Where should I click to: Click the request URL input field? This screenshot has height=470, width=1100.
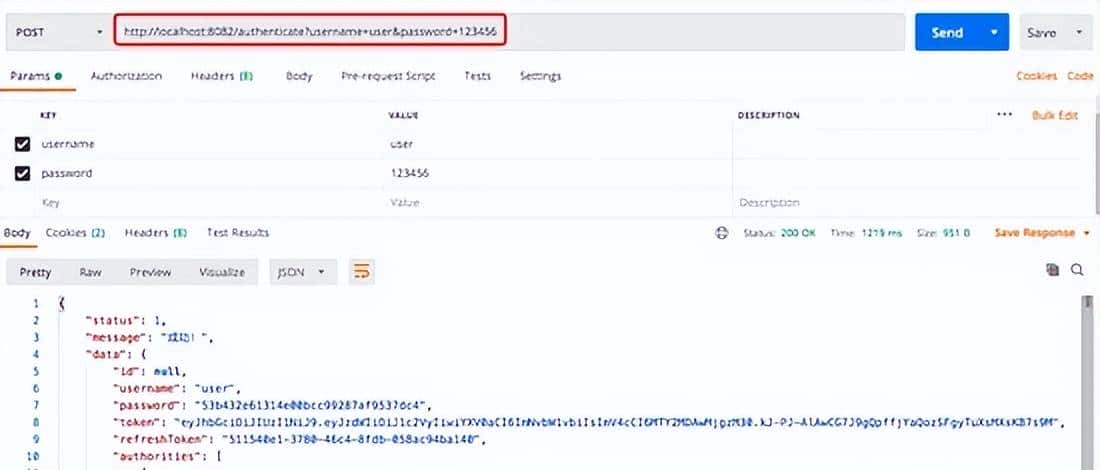[509, 32]
